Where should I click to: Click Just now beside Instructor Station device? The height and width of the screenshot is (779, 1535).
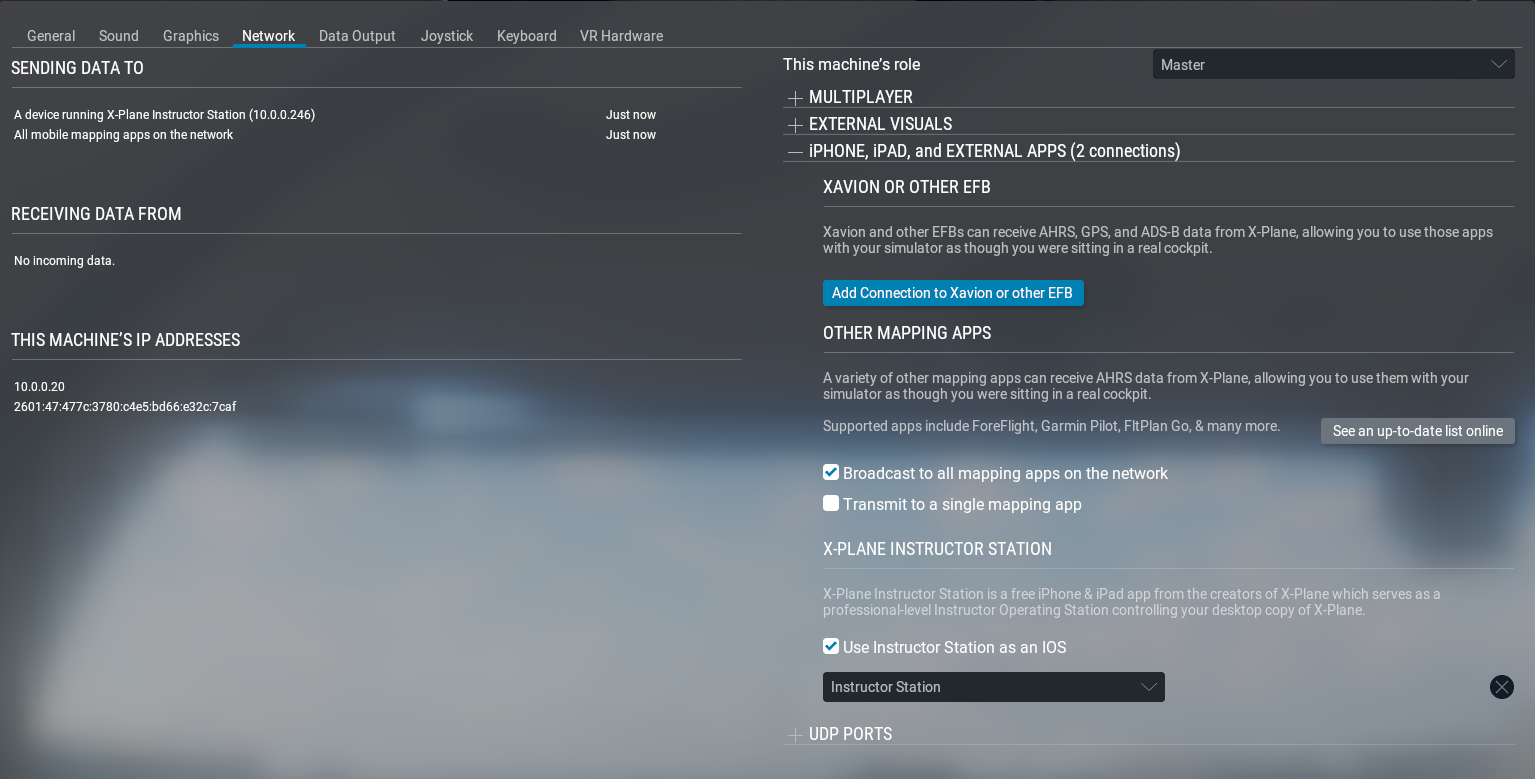pos(631,115)
